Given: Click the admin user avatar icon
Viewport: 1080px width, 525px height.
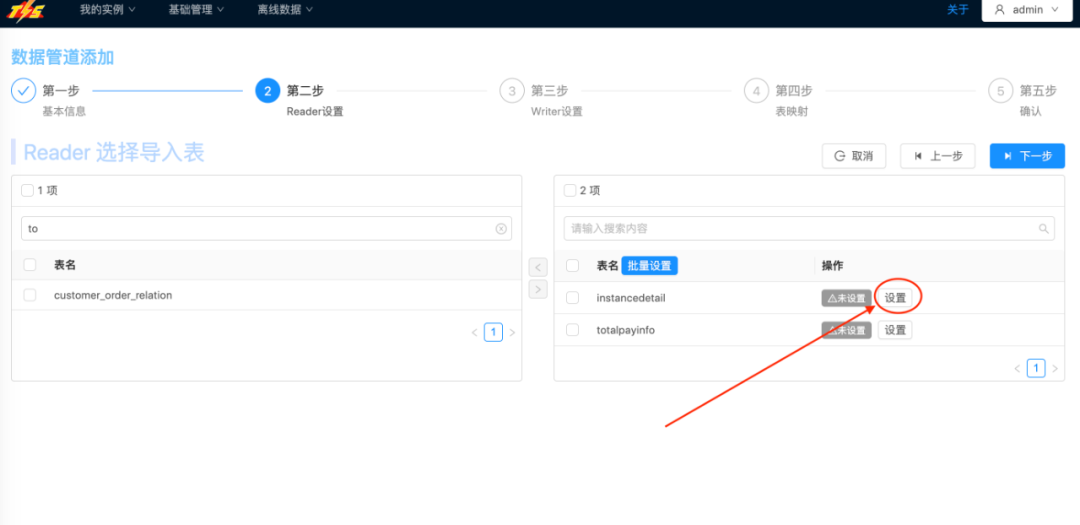Looking at the screenshot, I should click(1000, 10).
